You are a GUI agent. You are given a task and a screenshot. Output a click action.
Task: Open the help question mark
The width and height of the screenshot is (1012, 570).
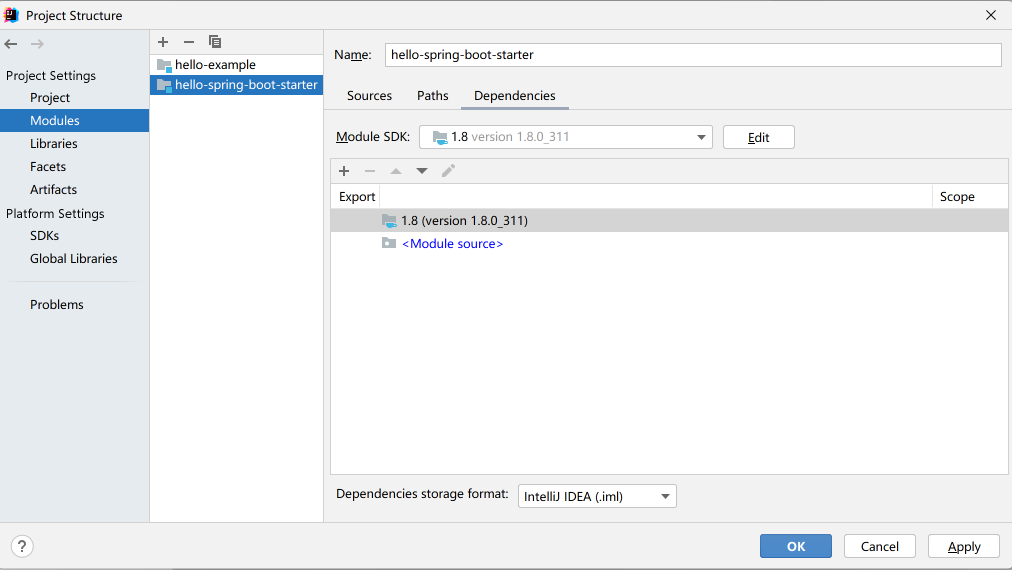click(22, 547)
